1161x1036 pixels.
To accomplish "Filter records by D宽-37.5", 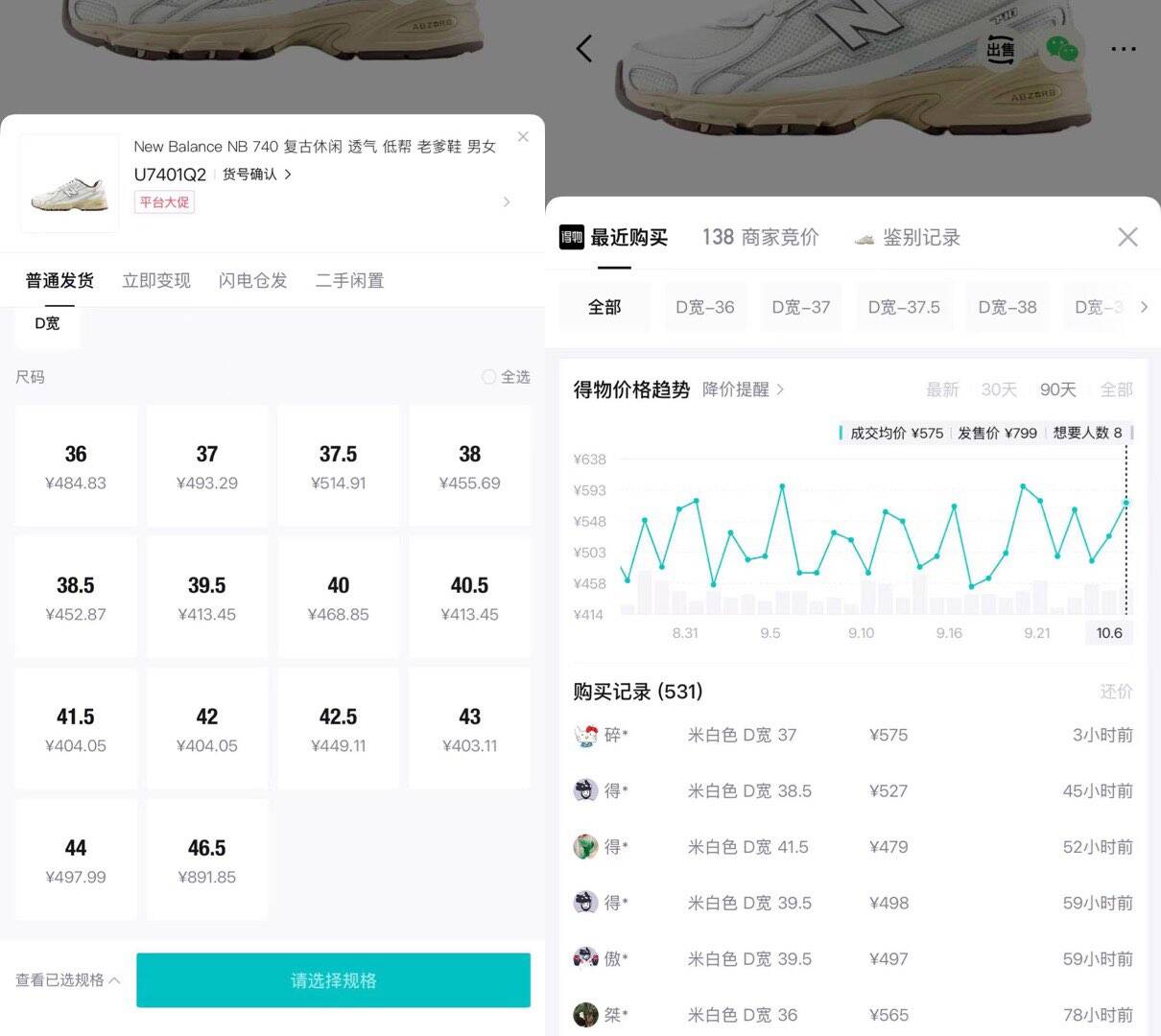I will [904, 307].
